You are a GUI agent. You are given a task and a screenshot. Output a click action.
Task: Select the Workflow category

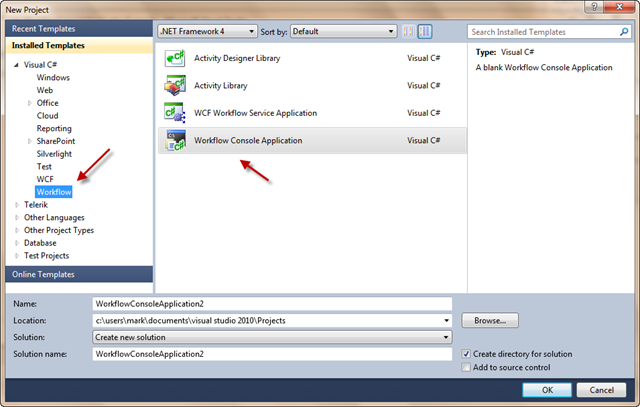point(54,192)
